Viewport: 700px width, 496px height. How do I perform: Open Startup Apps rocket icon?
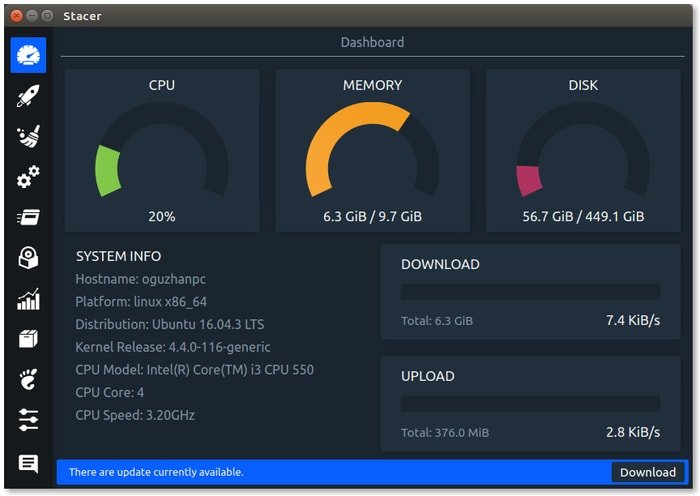[28, 96]
